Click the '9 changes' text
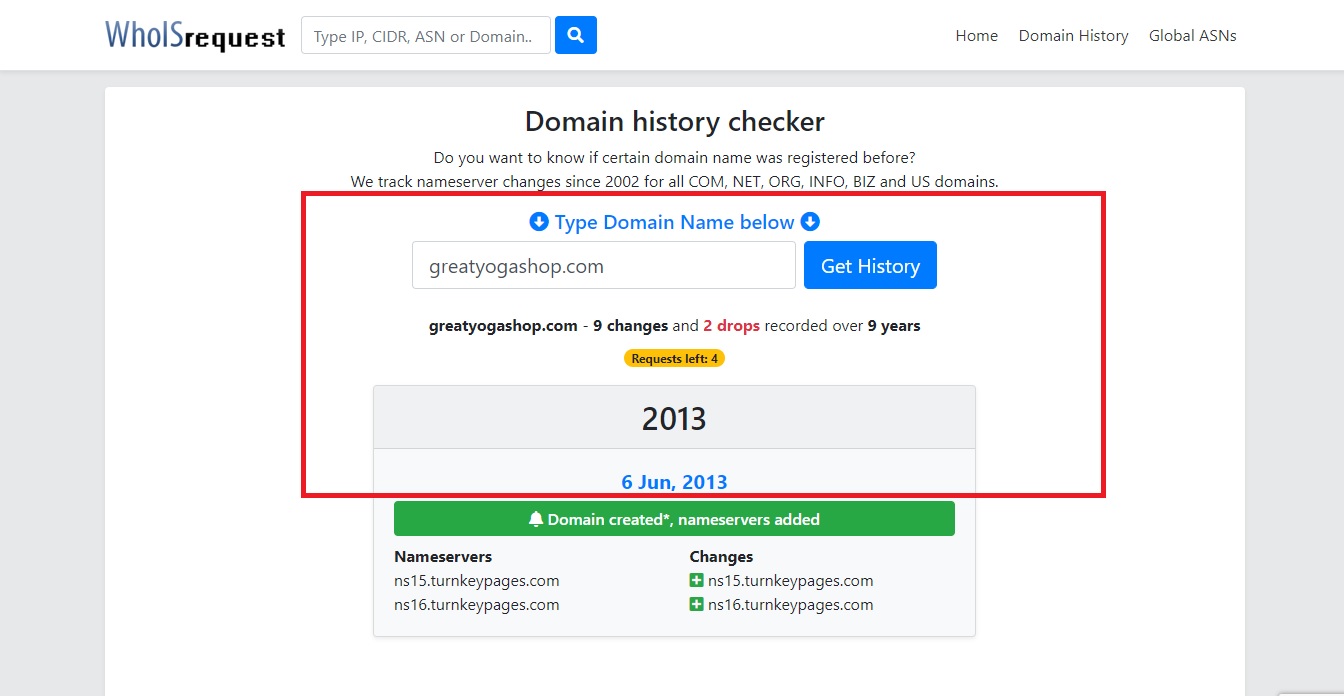Viewport: 1344px width, 696px height. (630, 326)
